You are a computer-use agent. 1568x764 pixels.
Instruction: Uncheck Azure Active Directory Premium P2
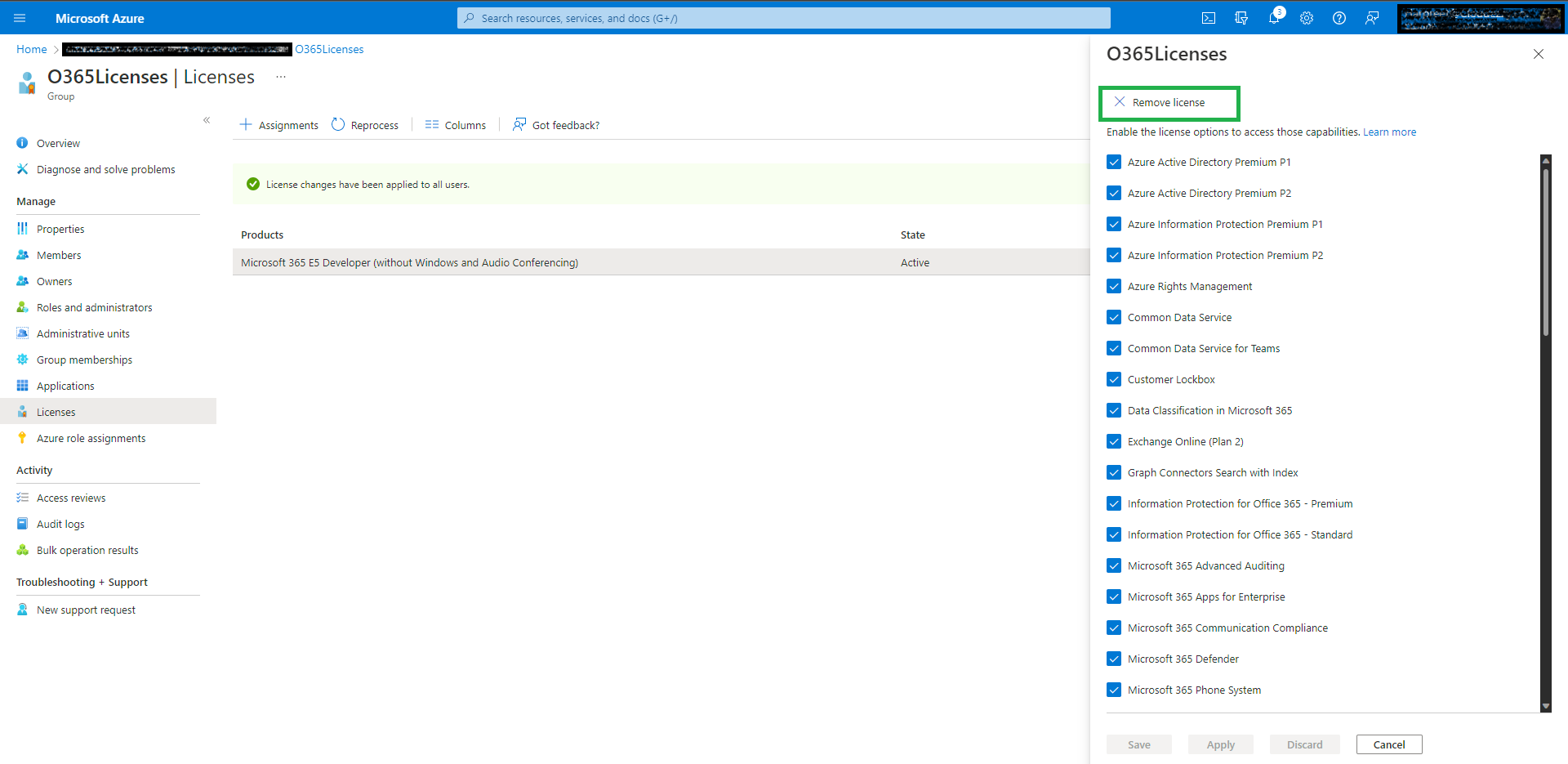(x=1114, y=193)
